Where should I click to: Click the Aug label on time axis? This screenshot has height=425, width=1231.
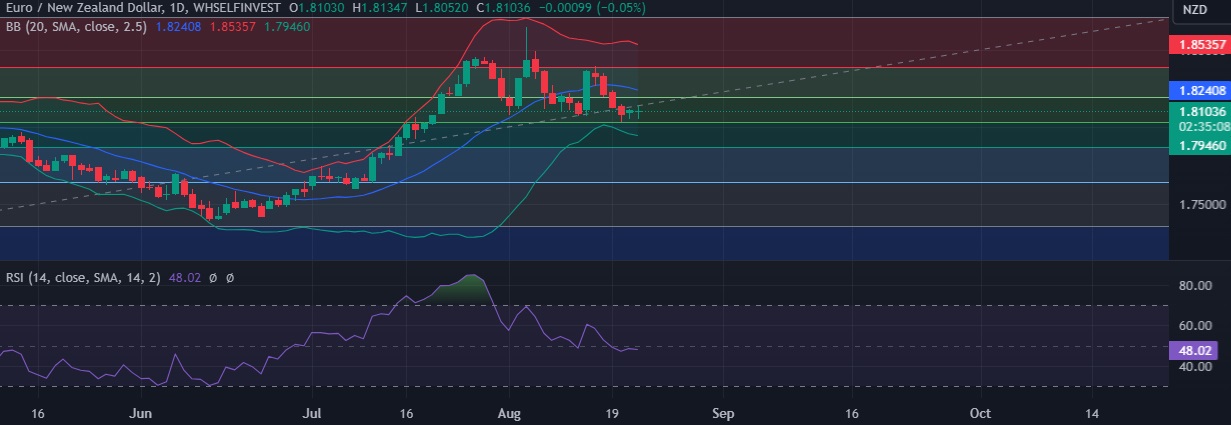pyautogui.click(x=509, y=412)
